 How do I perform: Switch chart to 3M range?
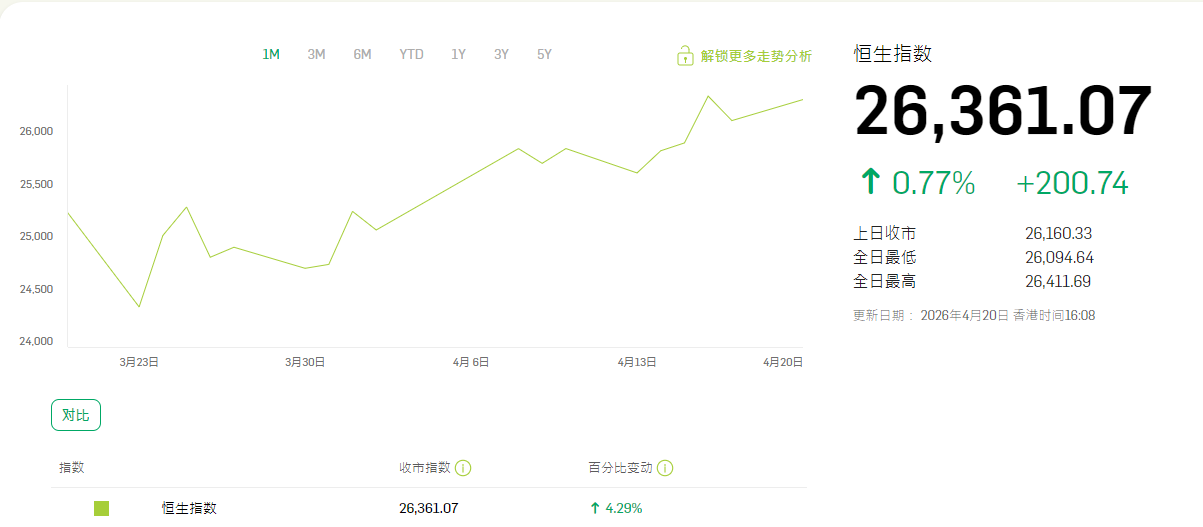(316, 55)
